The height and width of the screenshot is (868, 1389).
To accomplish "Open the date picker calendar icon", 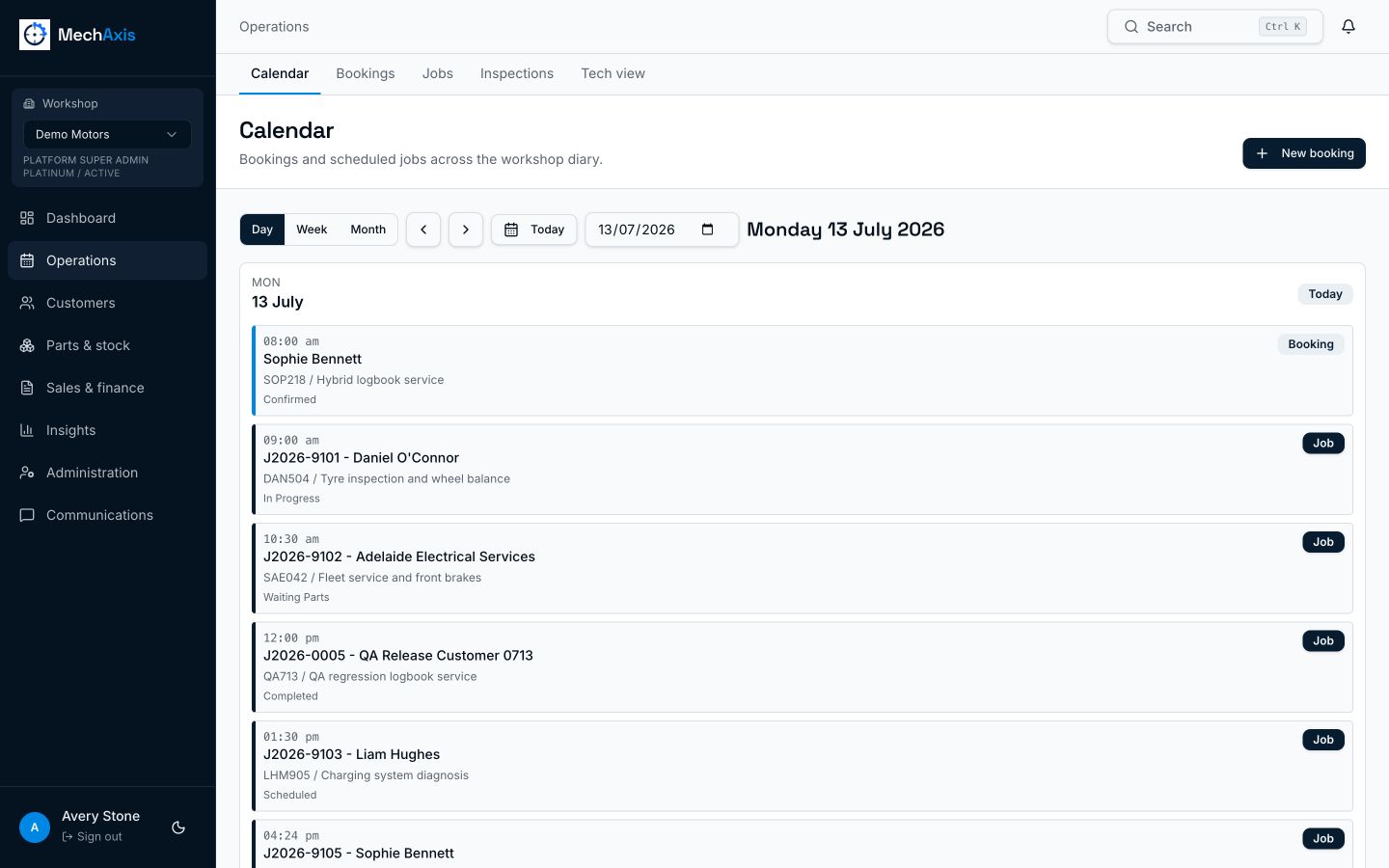I will coord(707,230).
